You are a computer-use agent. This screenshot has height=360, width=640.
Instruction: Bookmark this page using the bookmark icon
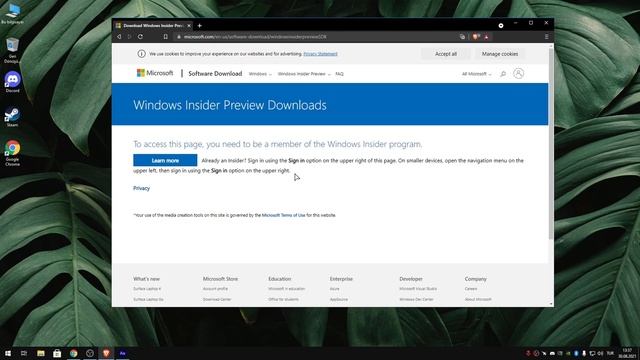165,37
